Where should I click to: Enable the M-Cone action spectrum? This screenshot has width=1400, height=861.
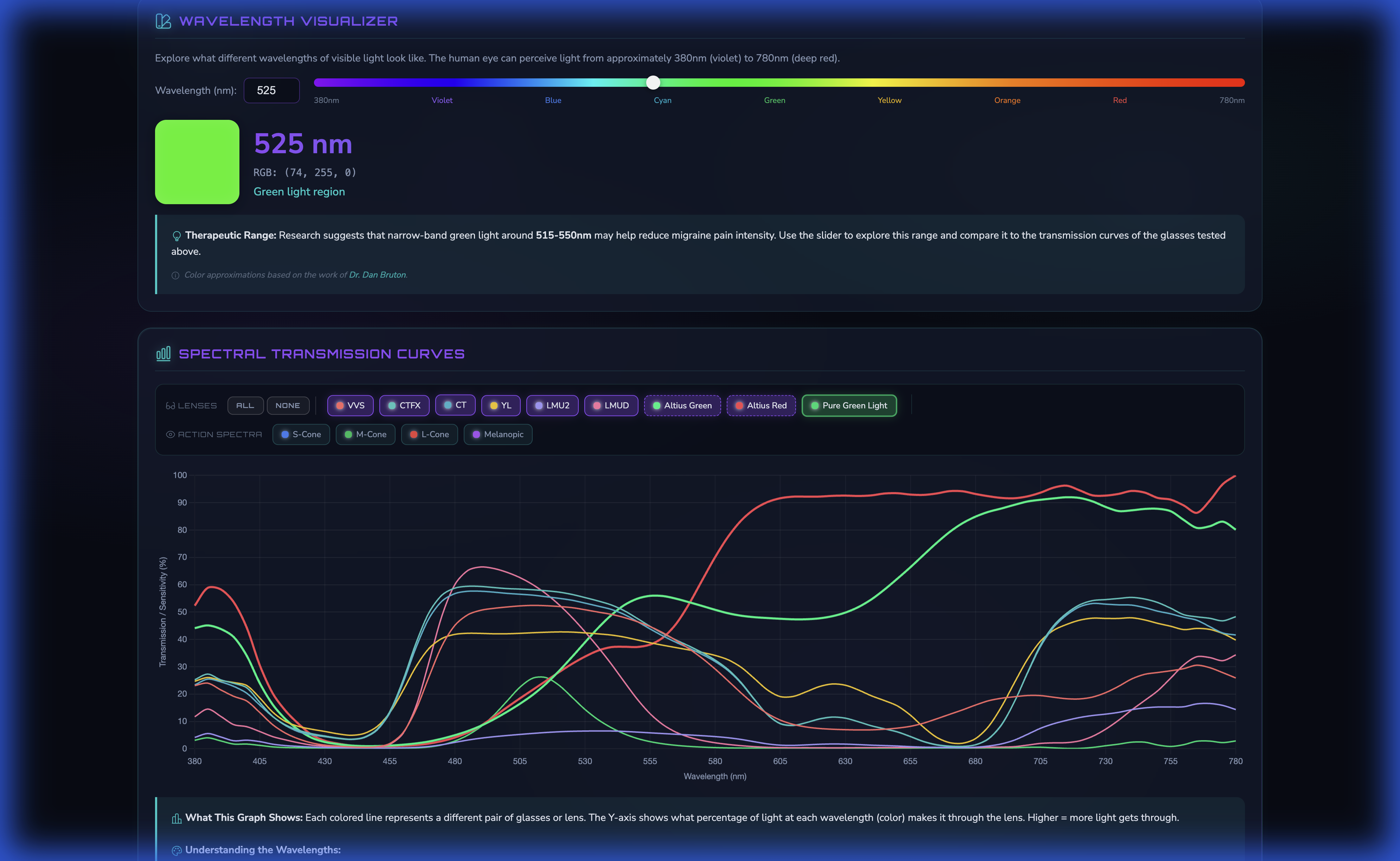pos(366,434)
